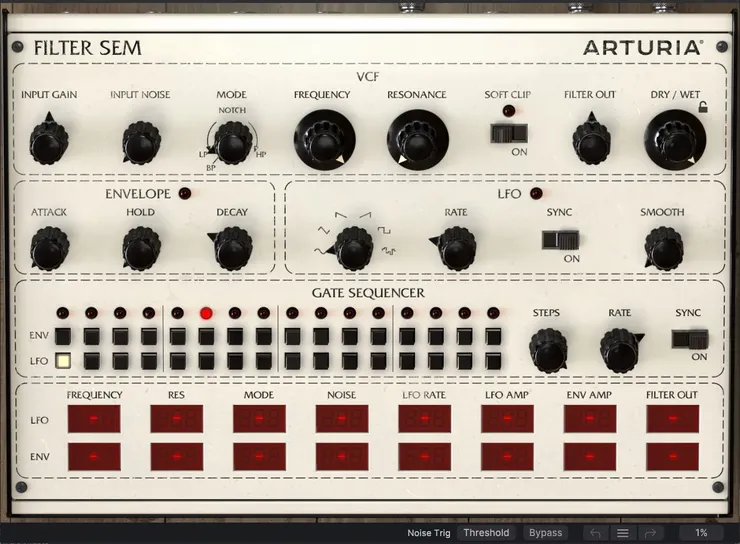Disable the lit LFO gate step 1

(x=63, y=361)
